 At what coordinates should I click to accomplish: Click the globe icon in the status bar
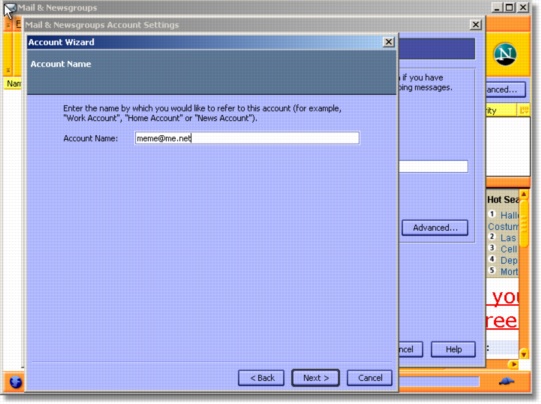click(16, 382)
